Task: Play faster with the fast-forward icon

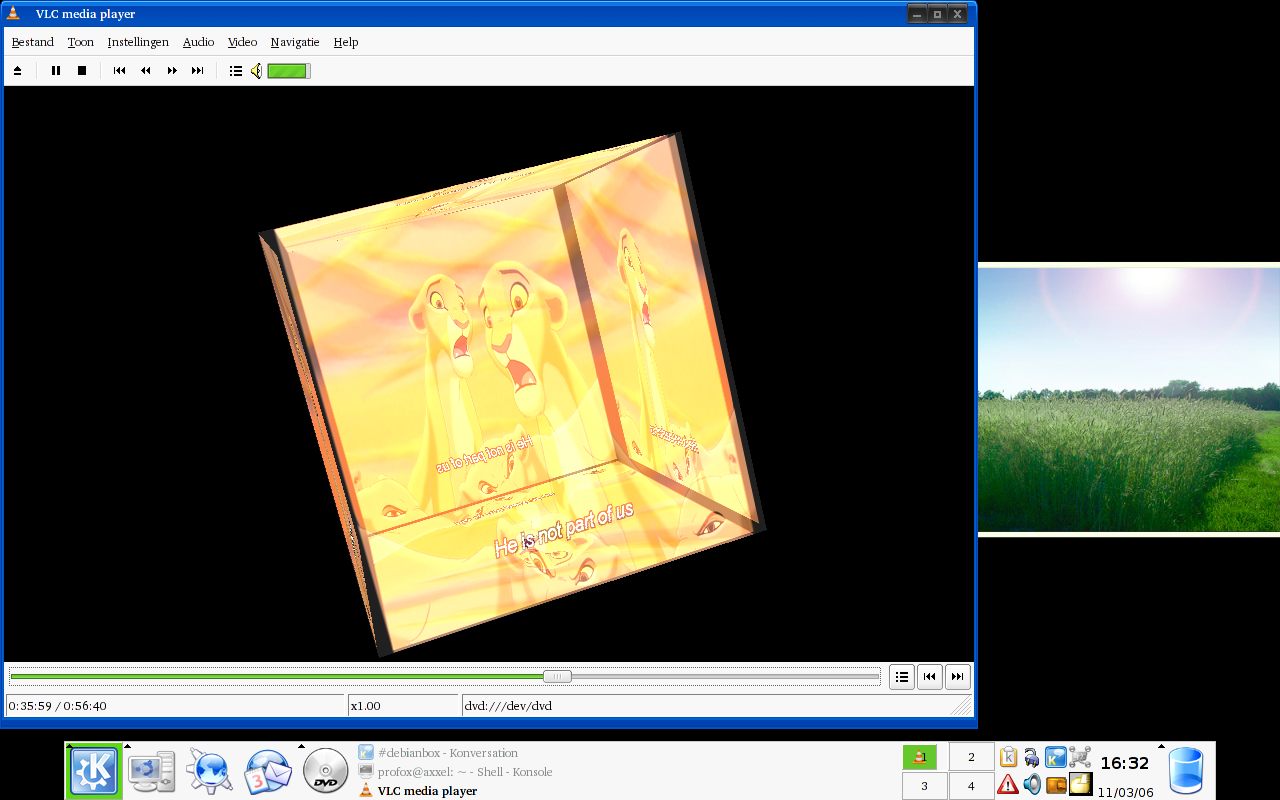Action: (x=172, y=71)
